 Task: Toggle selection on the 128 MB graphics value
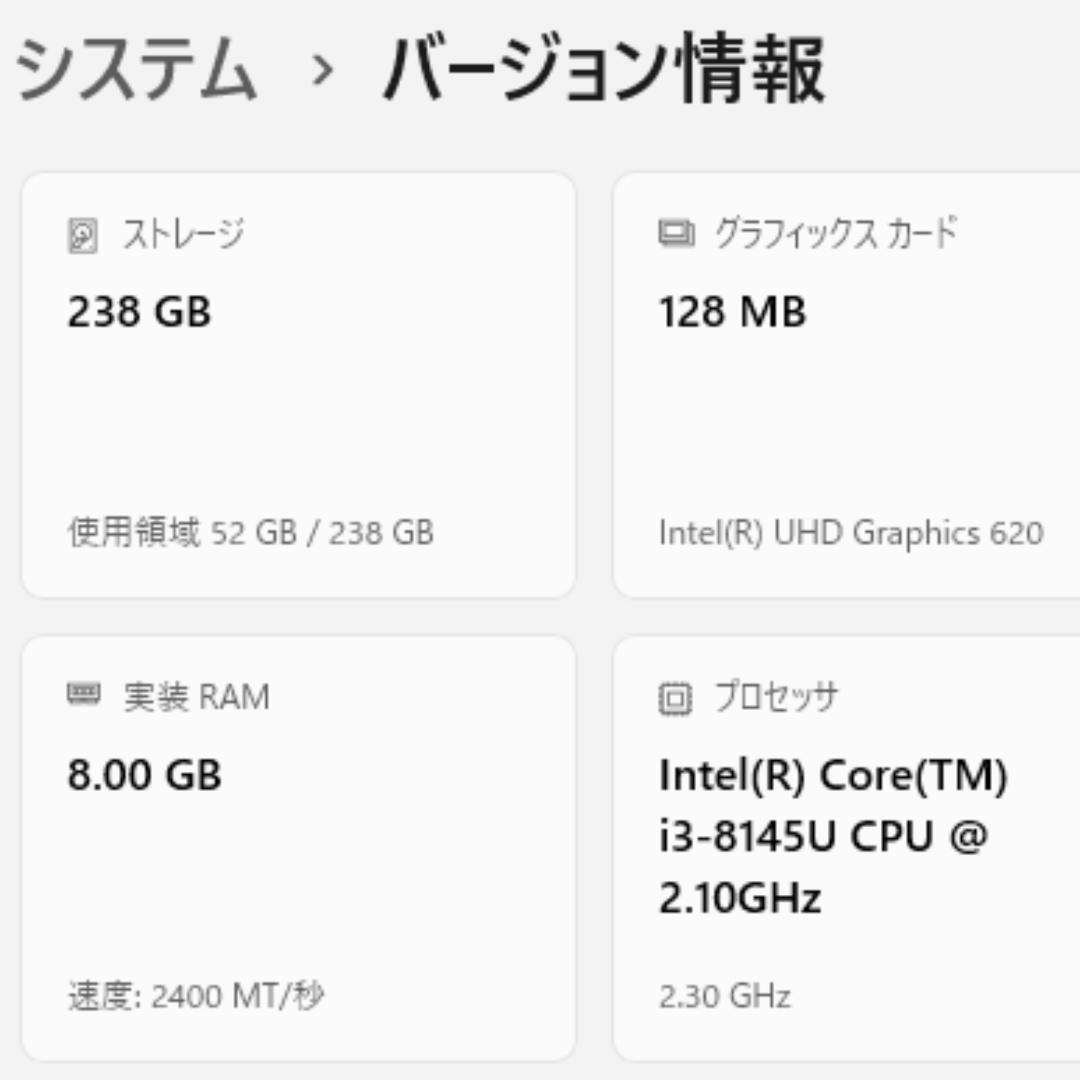pos(733,313)
